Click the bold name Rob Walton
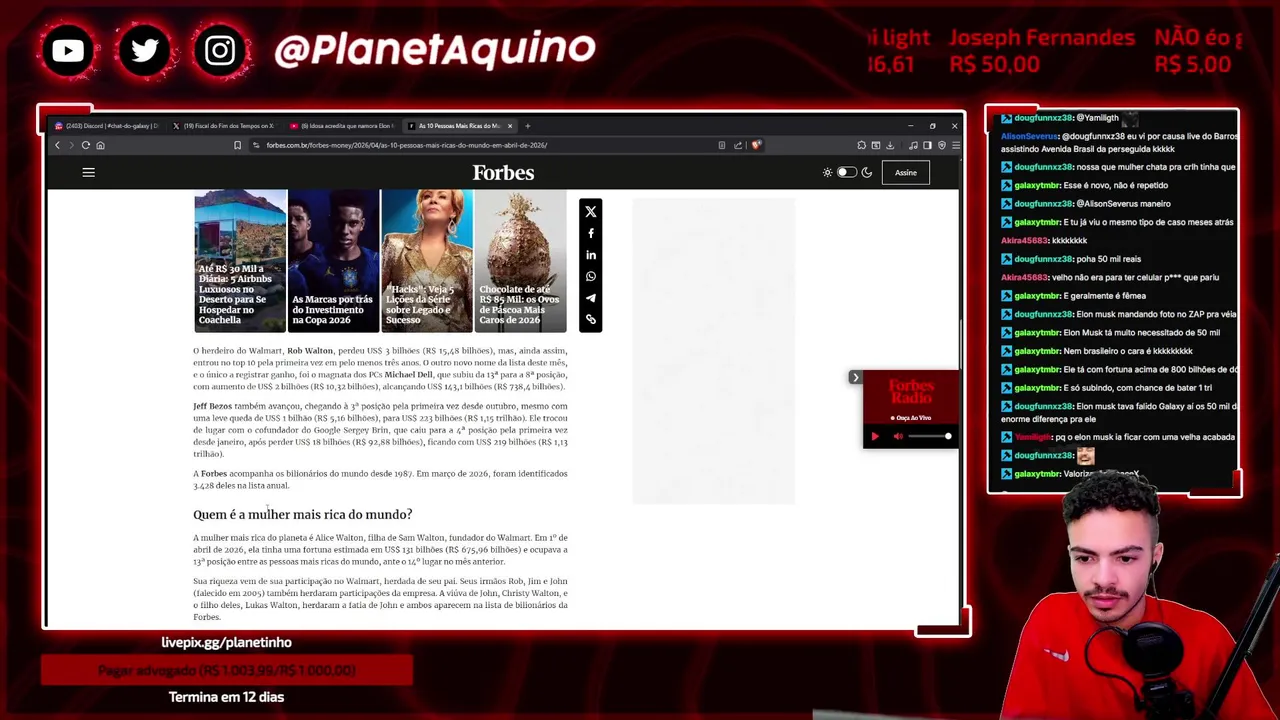The image size is (1280, 720). (x=310, y=351)
